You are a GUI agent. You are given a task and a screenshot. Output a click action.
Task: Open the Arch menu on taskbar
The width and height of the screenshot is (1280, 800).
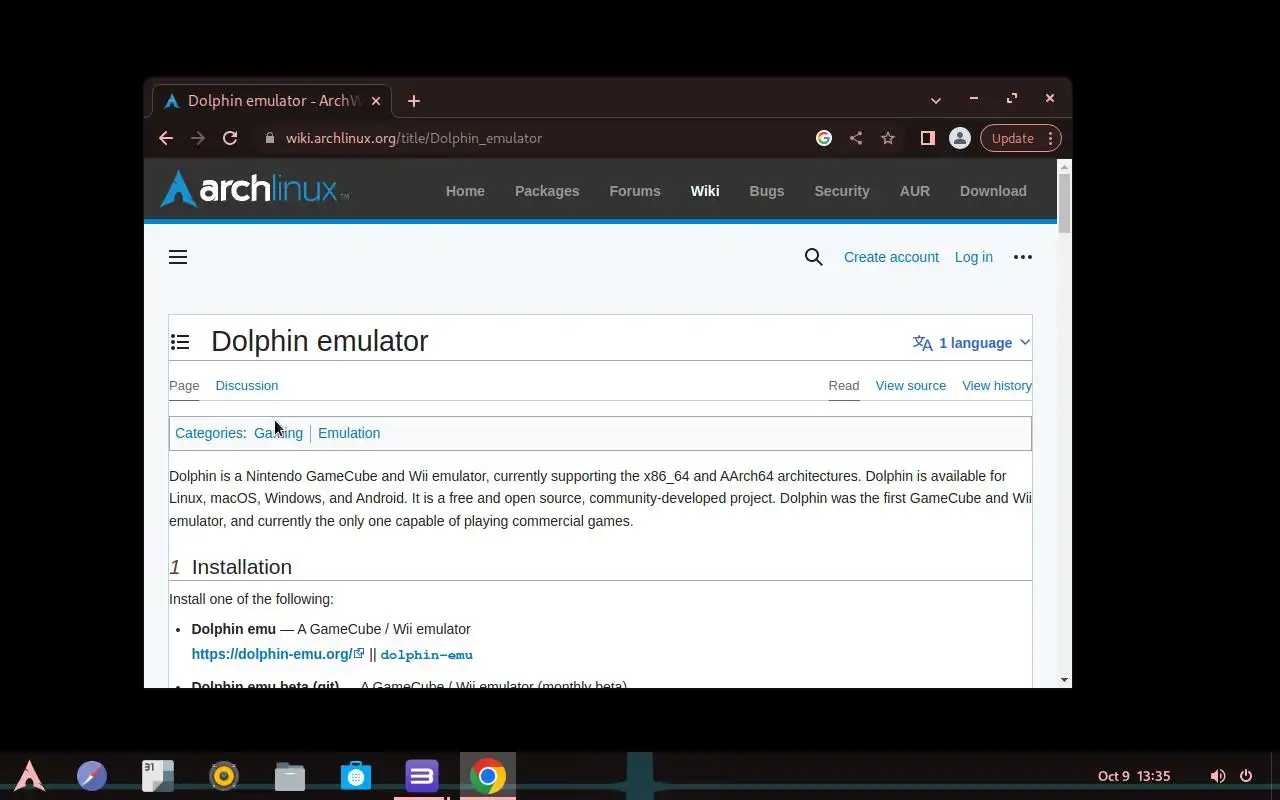click(x=30, y=776)
